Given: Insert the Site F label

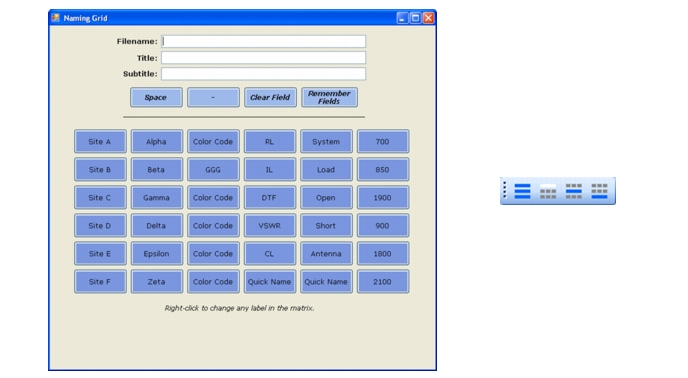Looking at the screenshot, I should (x=100, y=282).
